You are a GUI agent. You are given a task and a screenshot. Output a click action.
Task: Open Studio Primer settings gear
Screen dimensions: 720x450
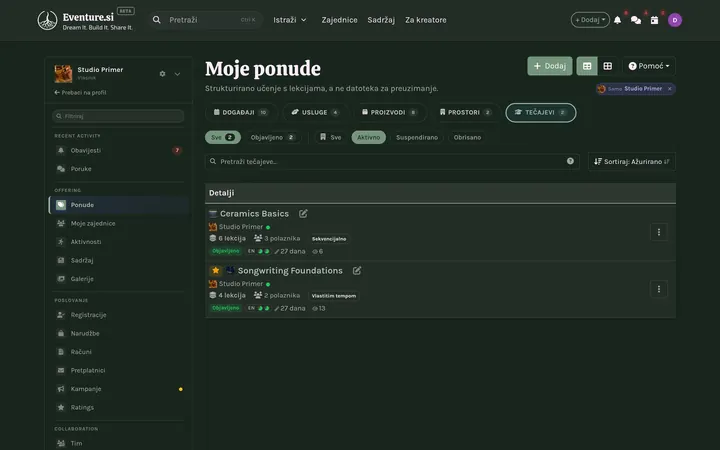(162, 73)
